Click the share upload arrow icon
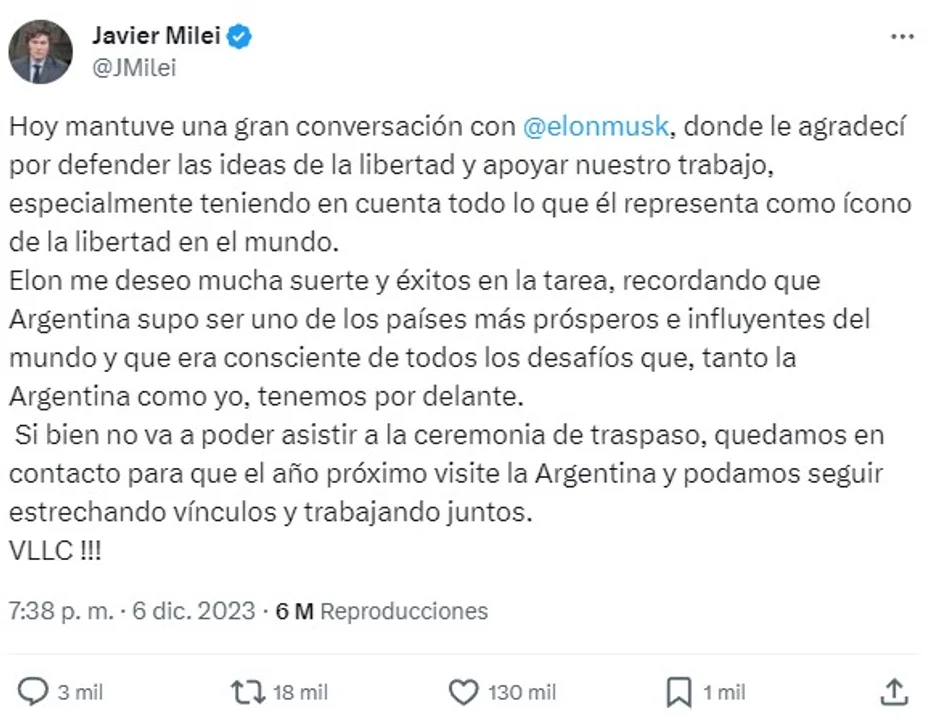This screenshot has height=720, width=932. [x=895, y=691]
